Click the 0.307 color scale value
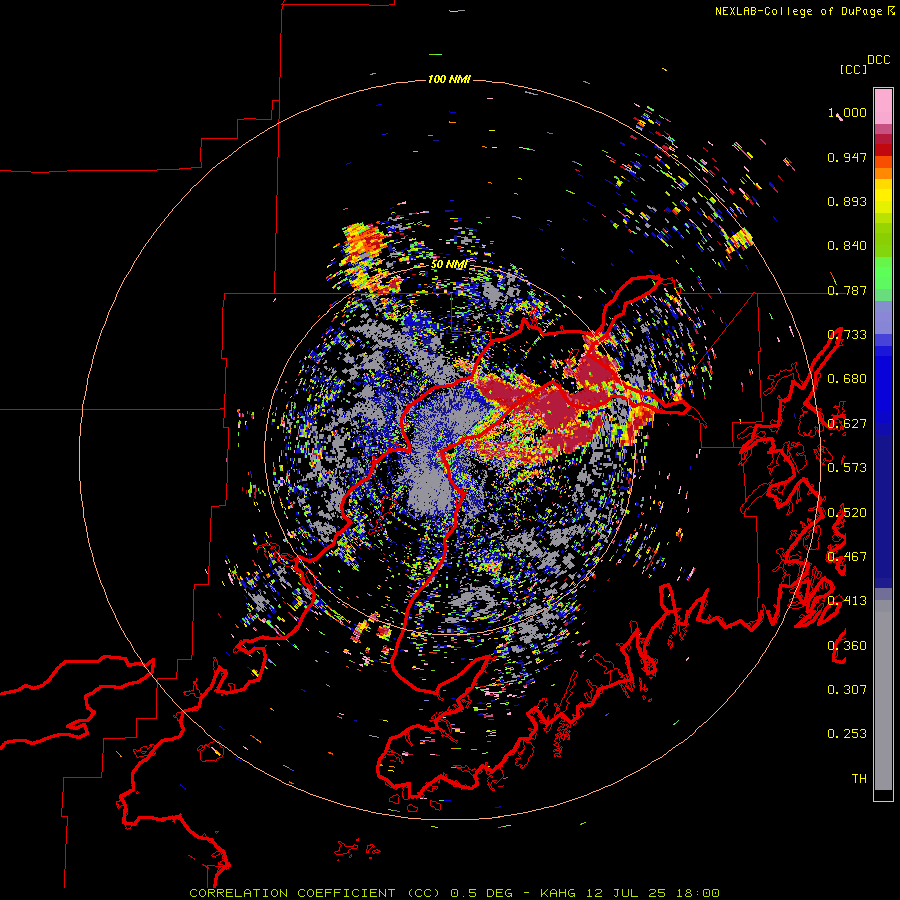 click(x=847, y=690)
